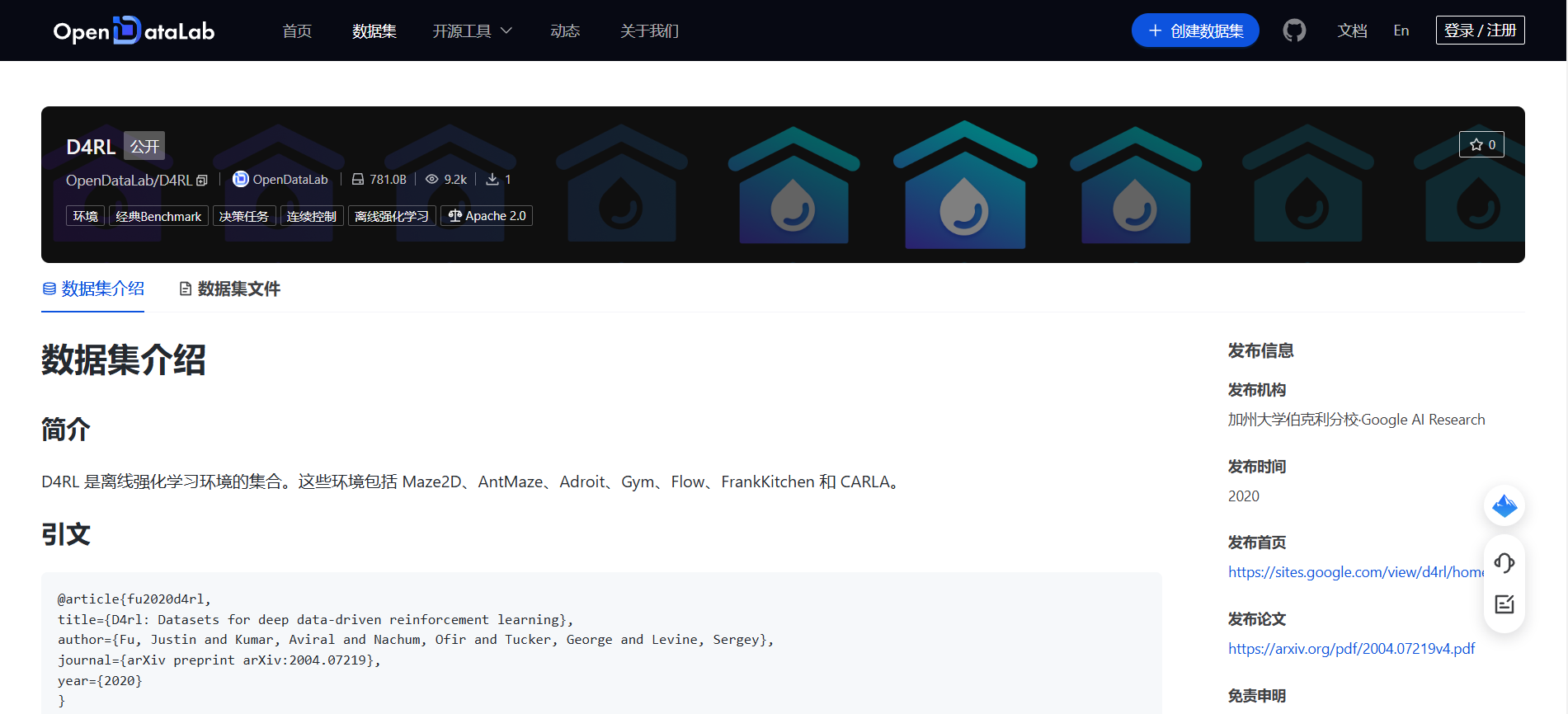Click the 连续控制 tag
Screen dimensions: 1568x714
[312, 216]
